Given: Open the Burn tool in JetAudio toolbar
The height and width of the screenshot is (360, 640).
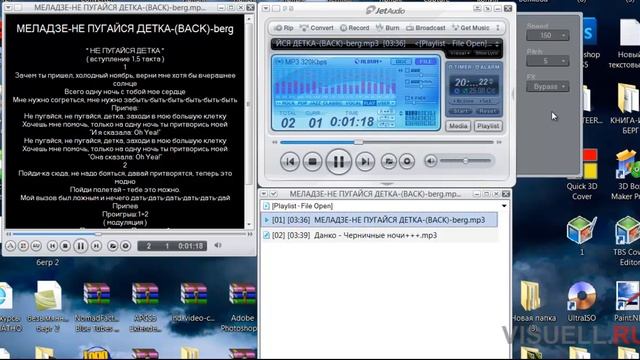Looking at the screenshot, I should point(388,28).
